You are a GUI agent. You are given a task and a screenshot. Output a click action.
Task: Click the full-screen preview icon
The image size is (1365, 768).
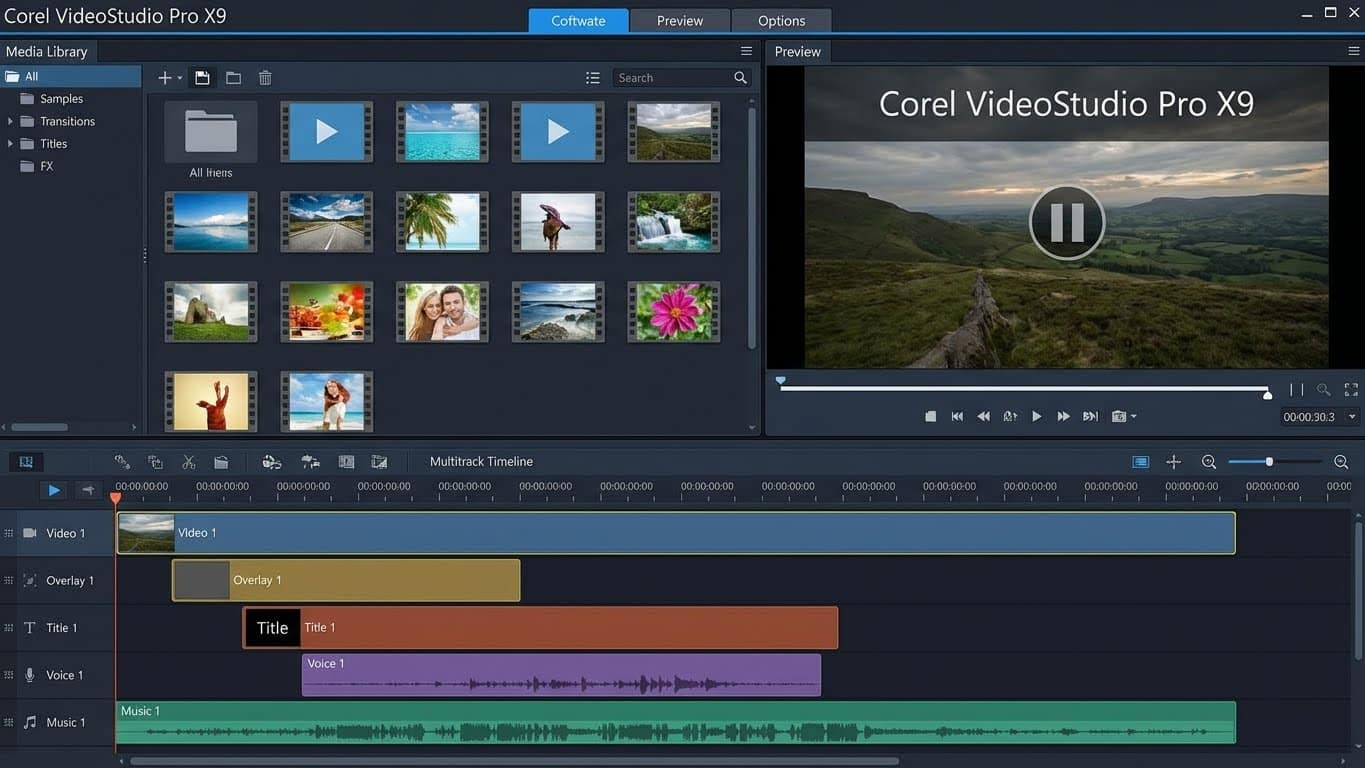(1351, 389)
